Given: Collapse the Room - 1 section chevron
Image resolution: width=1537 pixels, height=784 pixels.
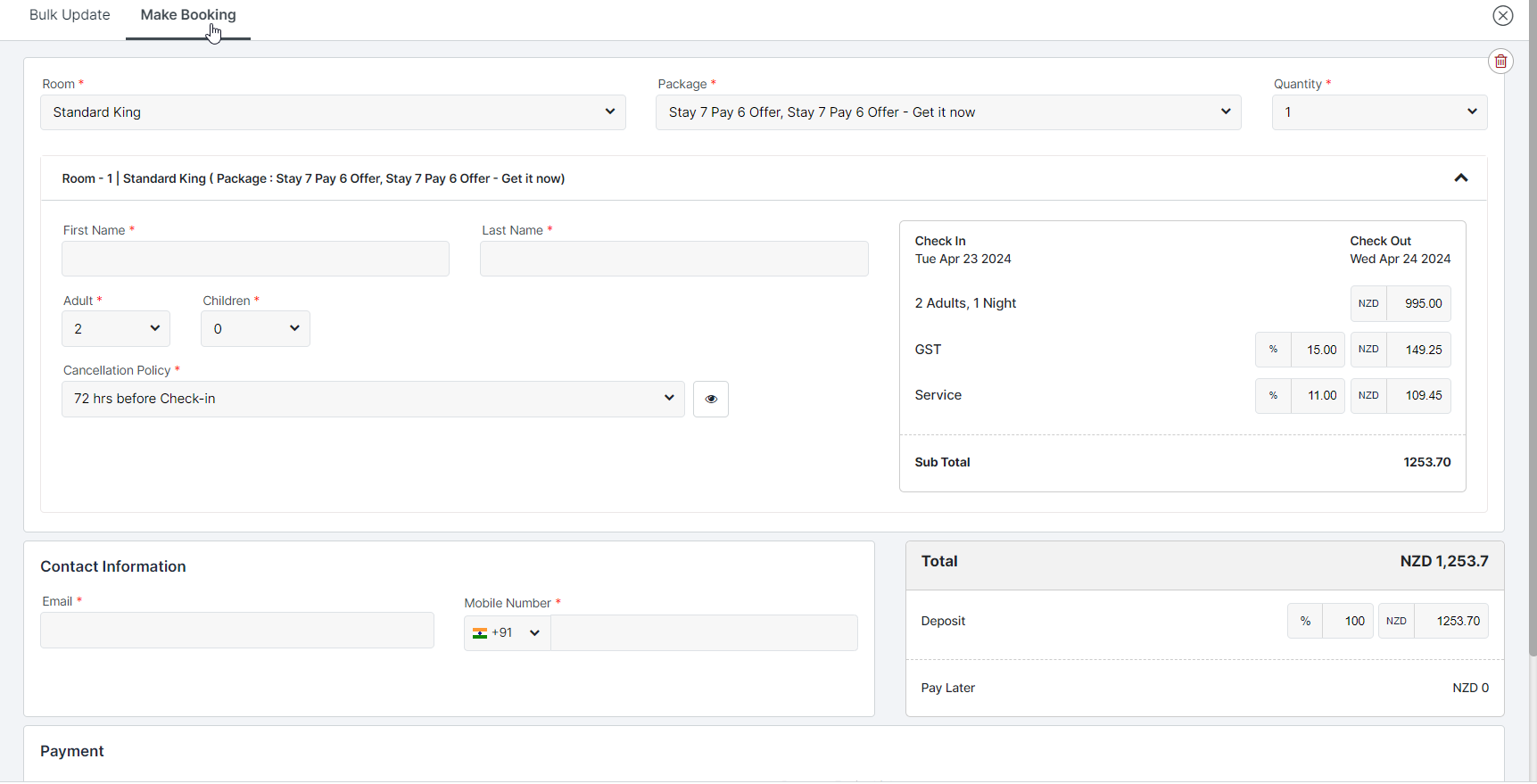Looking at the screenshot, I should [x=1460, y=178].
